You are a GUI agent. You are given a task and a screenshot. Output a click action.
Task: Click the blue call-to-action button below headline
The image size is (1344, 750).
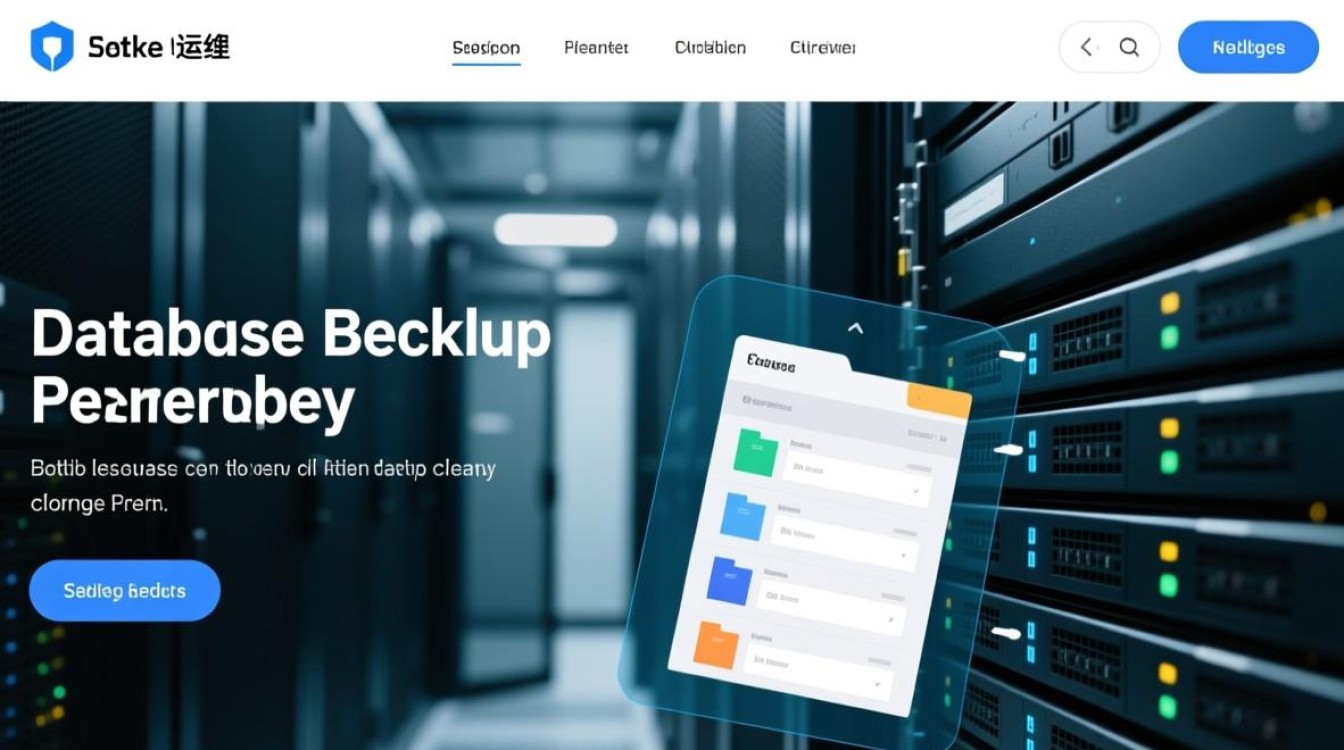124,591
